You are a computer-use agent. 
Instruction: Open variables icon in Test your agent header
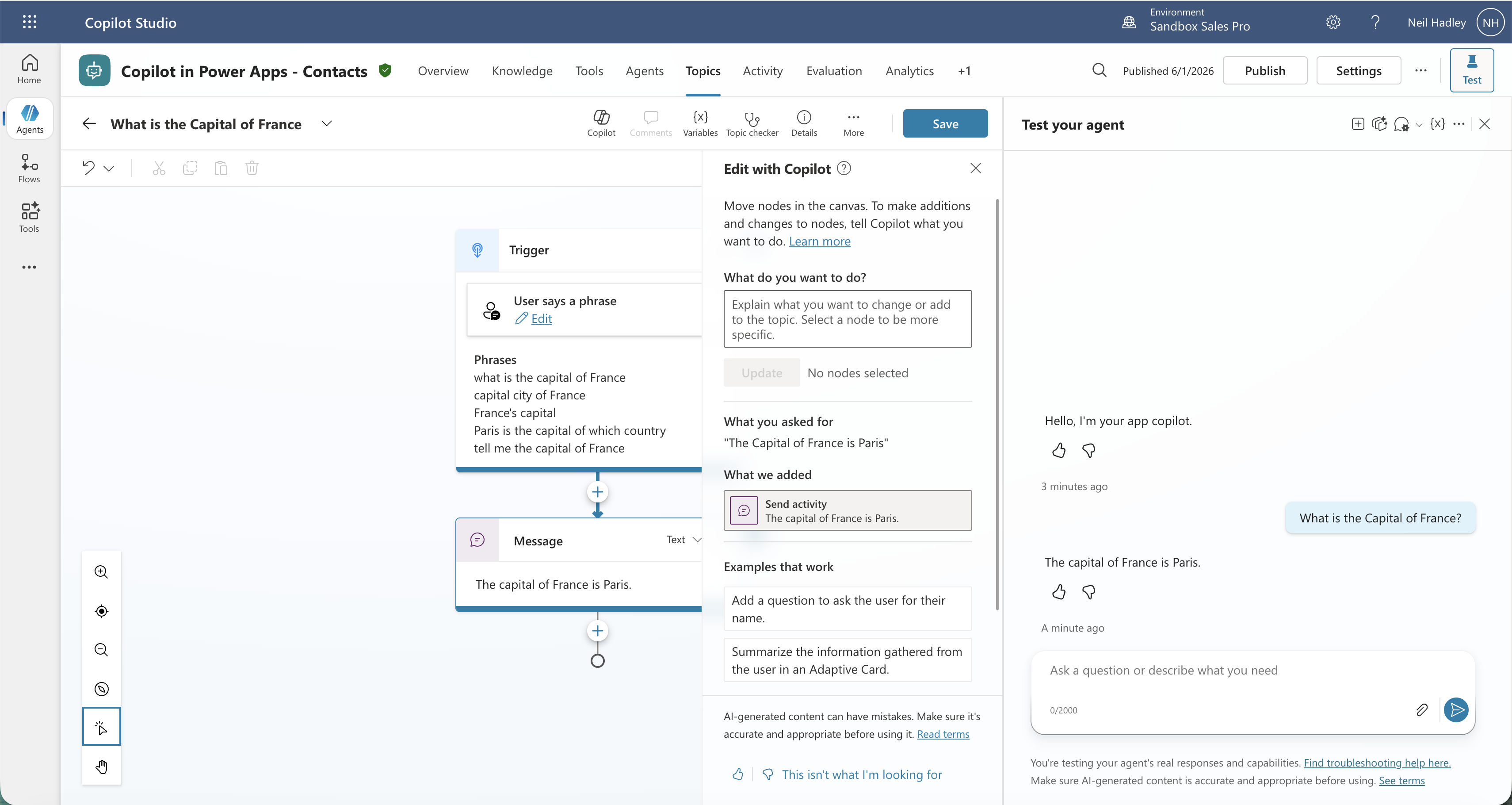point(1437,124)
